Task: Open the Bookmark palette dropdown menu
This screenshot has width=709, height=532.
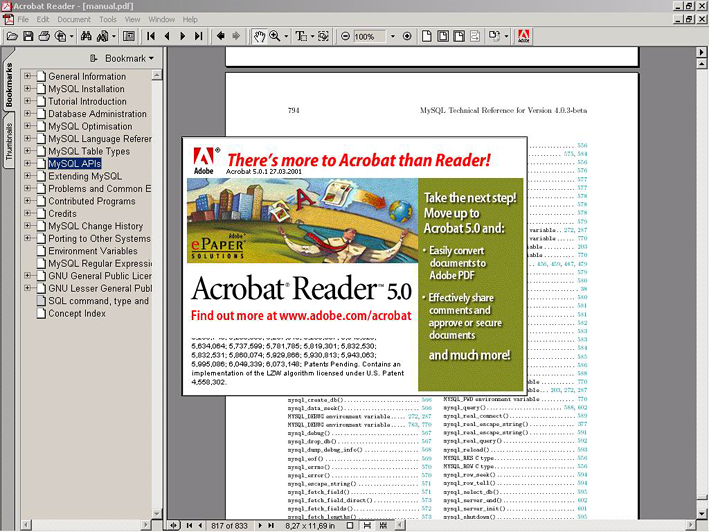Action: point(129,58)
